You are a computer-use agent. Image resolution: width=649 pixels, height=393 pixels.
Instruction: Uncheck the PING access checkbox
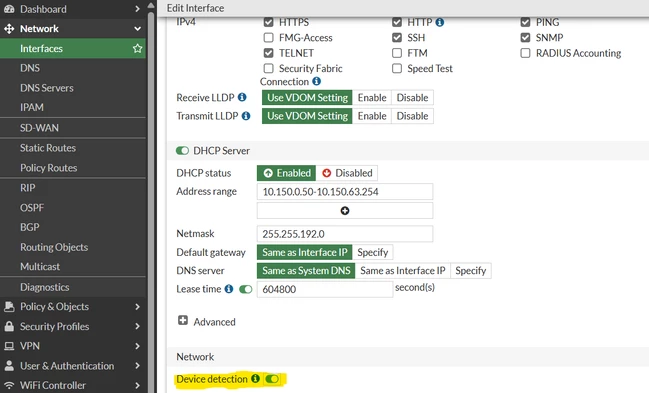click(525, 22)
